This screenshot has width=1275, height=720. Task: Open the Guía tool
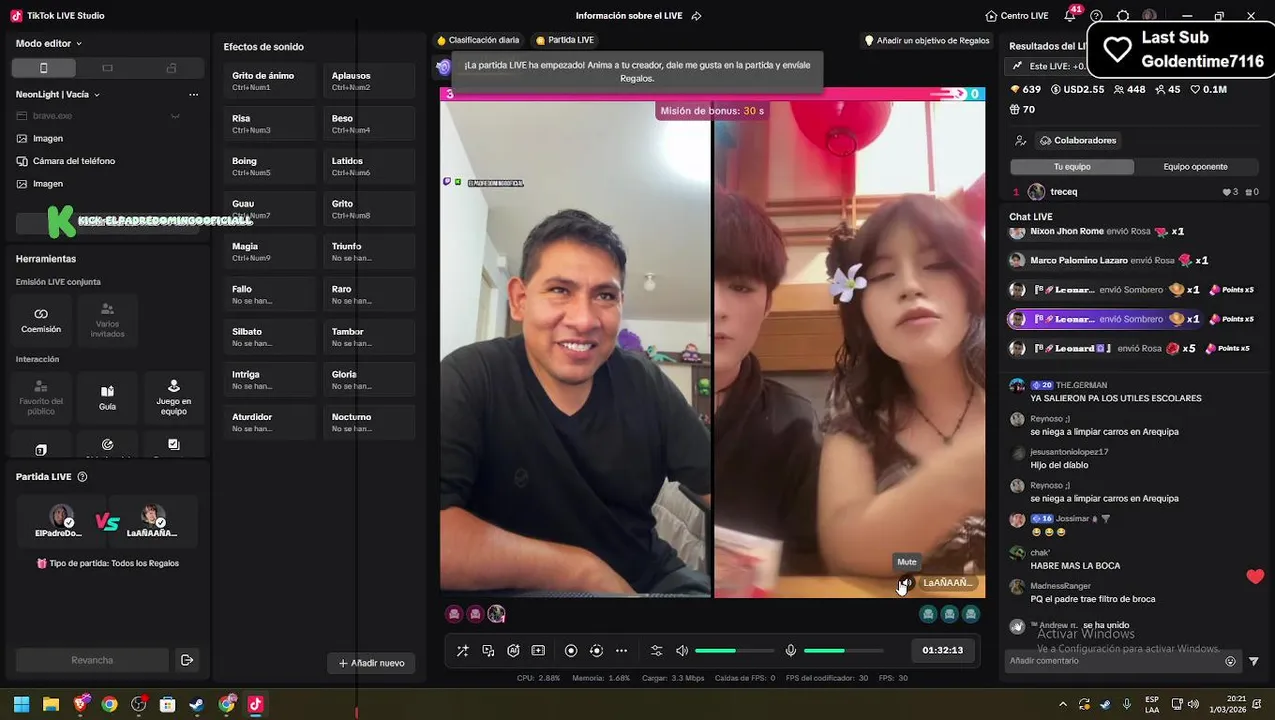[x=107, y=397]
